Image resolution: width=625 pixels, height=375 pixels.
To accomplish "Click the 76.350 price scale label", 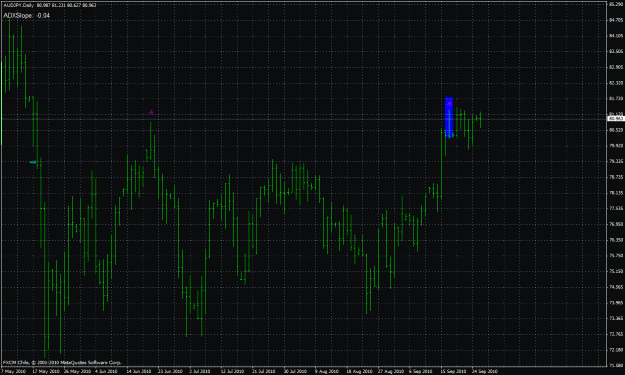I will [616, 240].
